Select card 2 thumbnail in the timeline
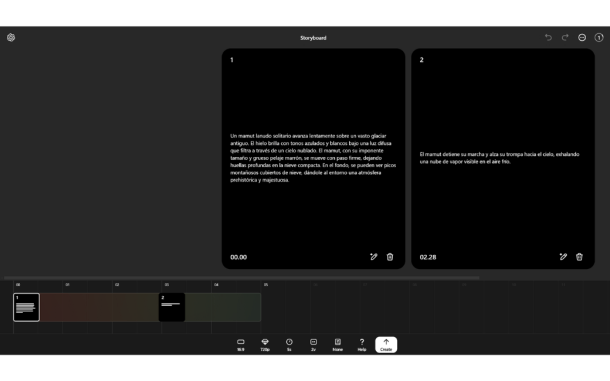This screenshot has height=381, width=610. coord(172,307)
